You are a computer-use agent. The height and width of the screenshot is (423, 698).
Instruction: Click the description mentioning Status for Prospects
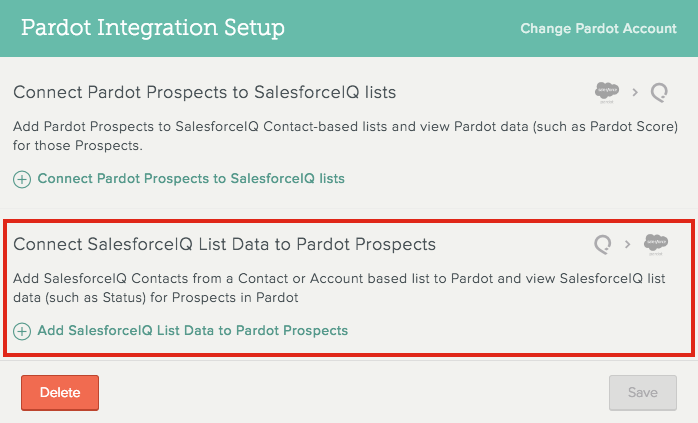339,288
